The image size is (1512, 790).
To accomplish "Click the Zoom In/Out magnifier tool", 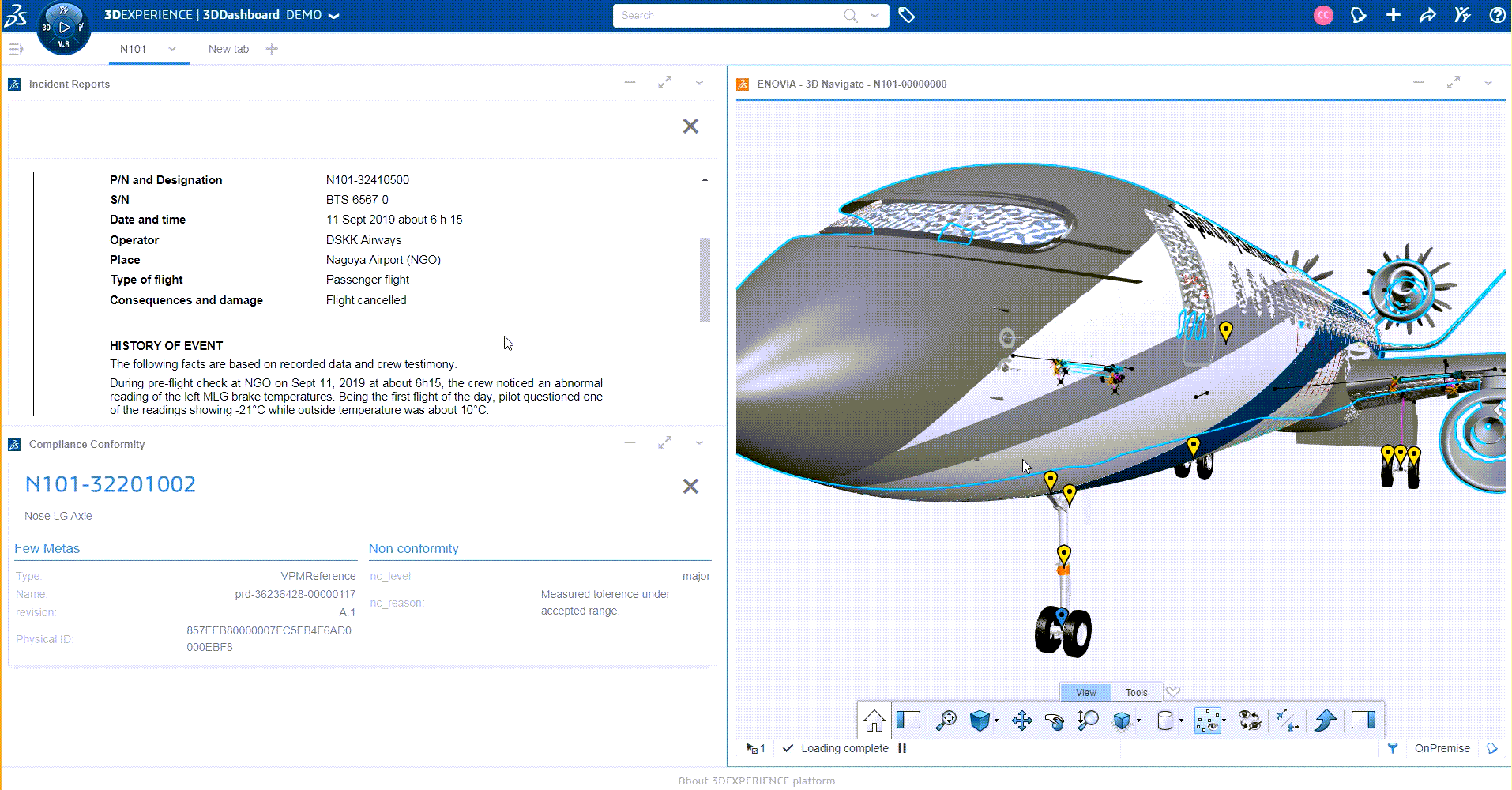I will point(1089,720).
